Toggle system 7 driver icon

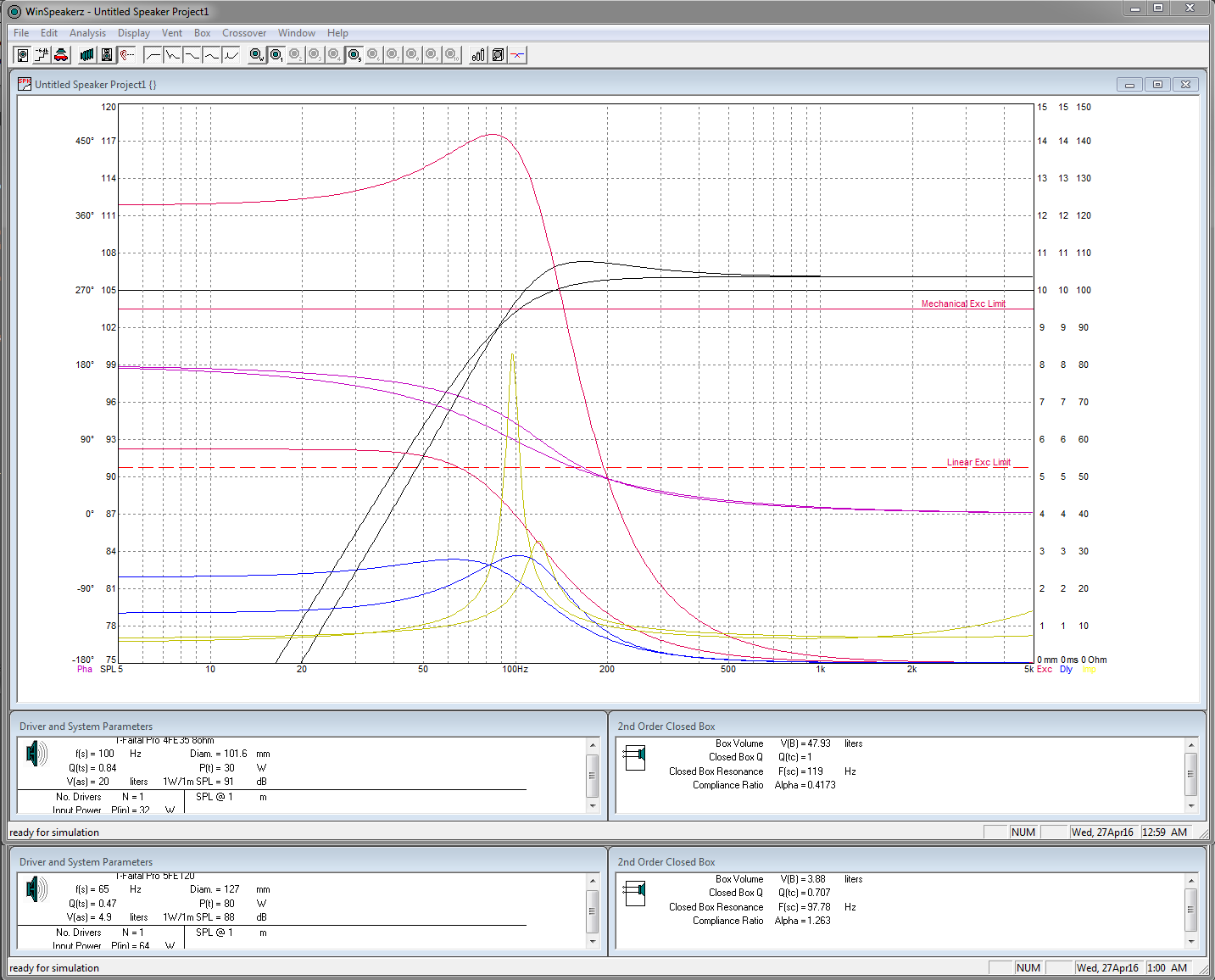pos(393,55)
